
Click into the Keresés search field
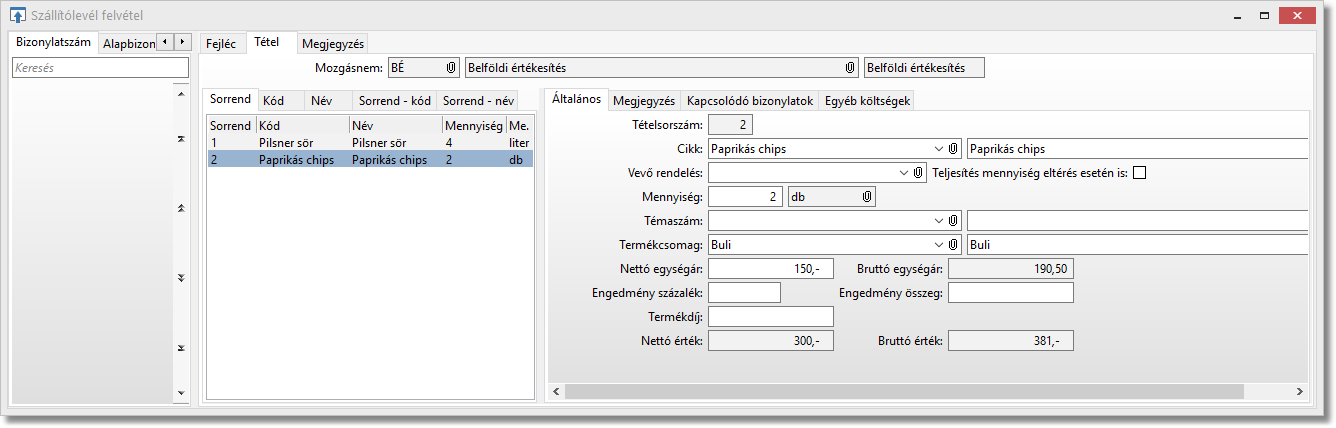[100, 68]
